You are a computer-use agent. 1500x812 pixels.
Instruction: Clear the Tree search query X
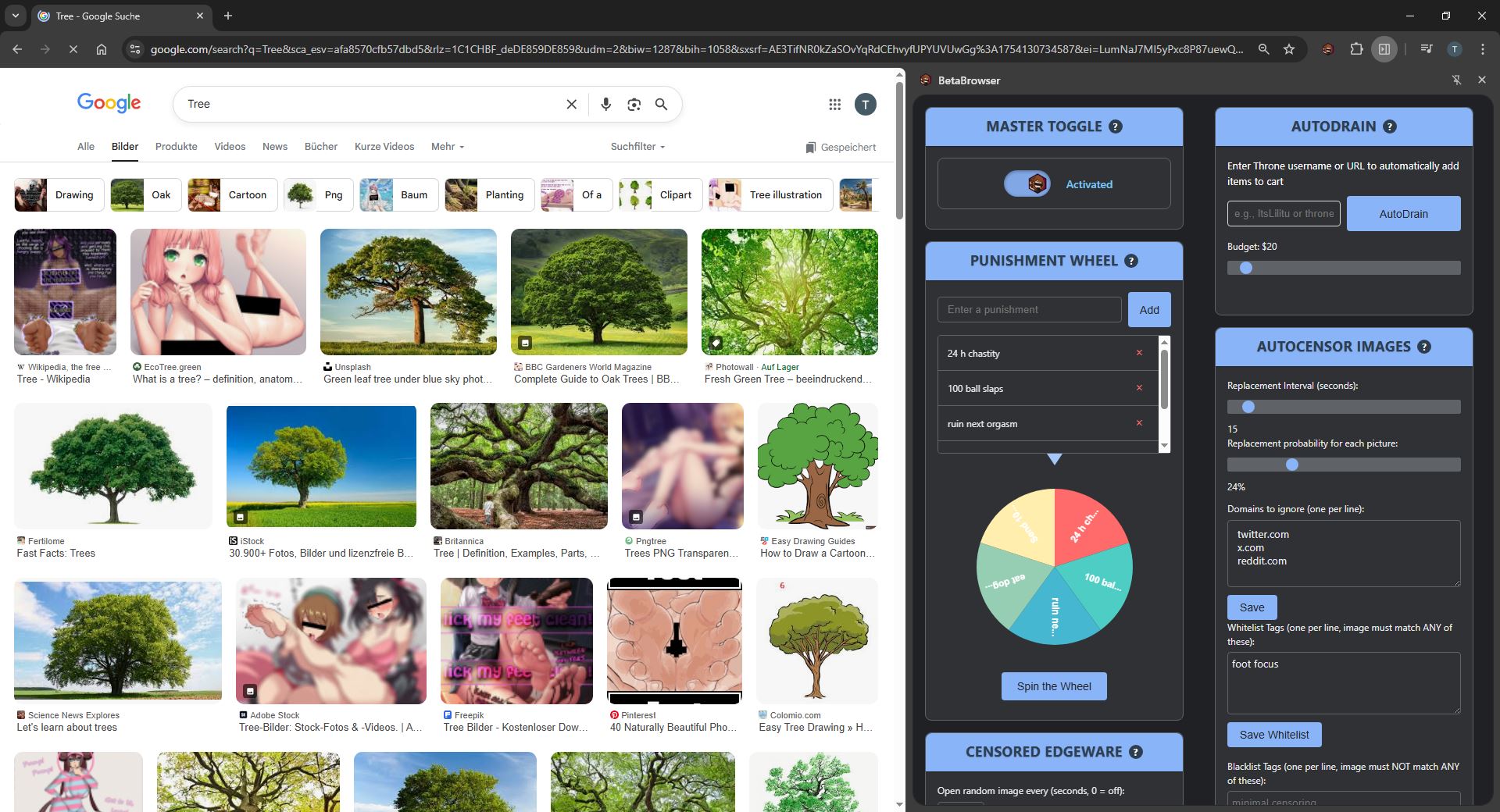(571, 104)
